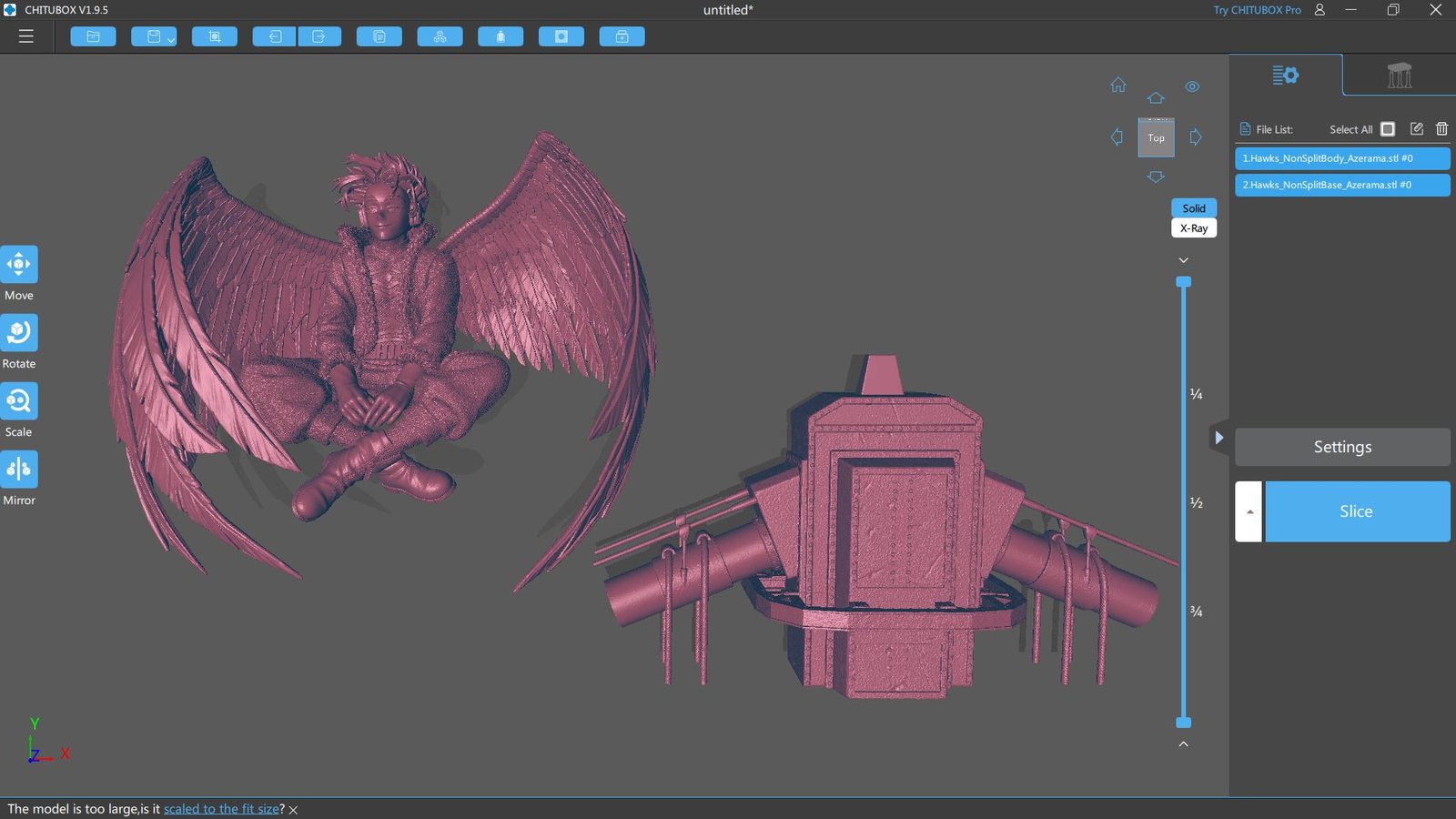
Task: Delete selected files with trash icon
Action: (1442, 128)
